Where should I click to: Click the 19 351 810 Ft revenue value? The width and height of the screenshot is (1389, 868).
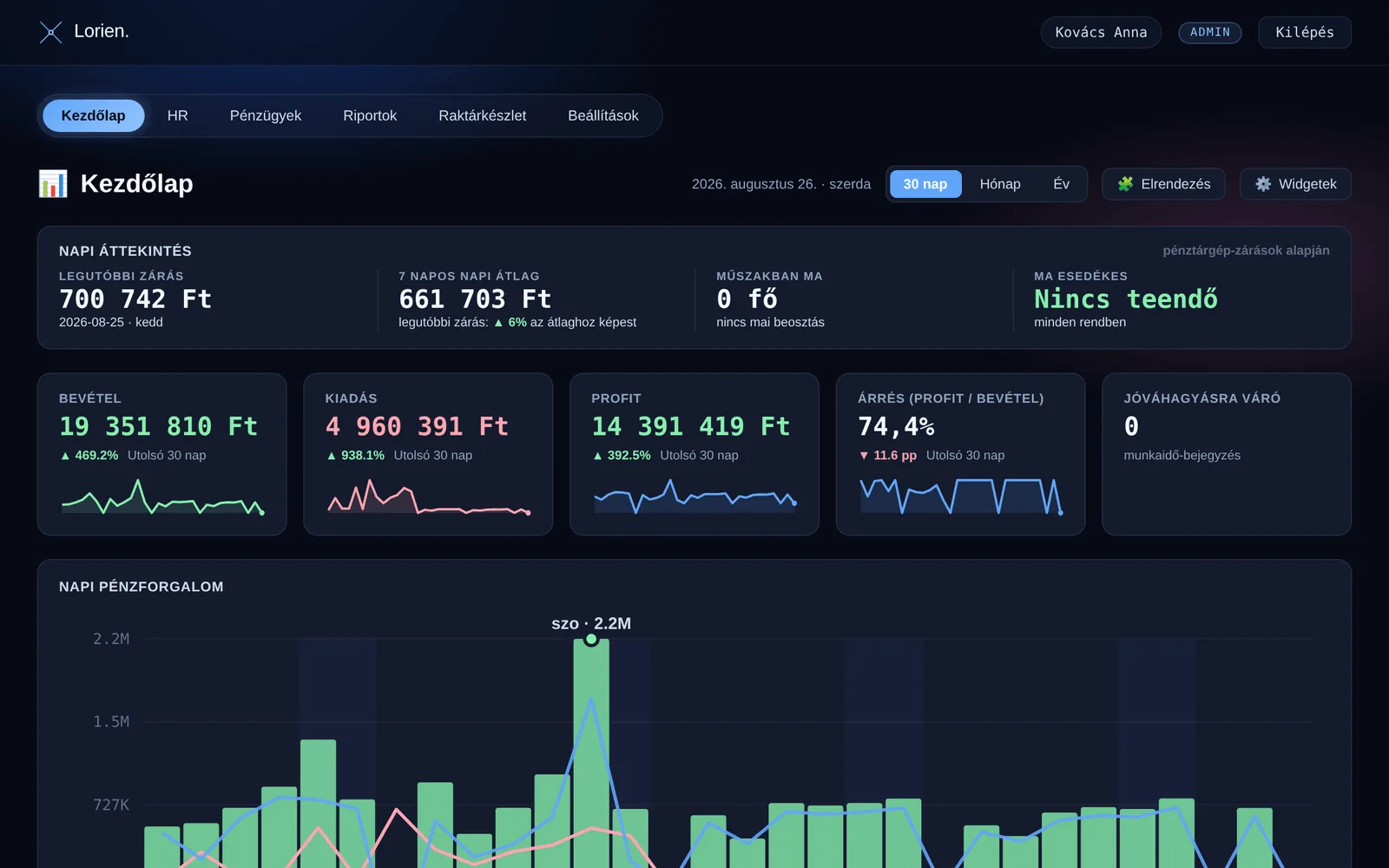pyautogui.click(x=158, y=426)
